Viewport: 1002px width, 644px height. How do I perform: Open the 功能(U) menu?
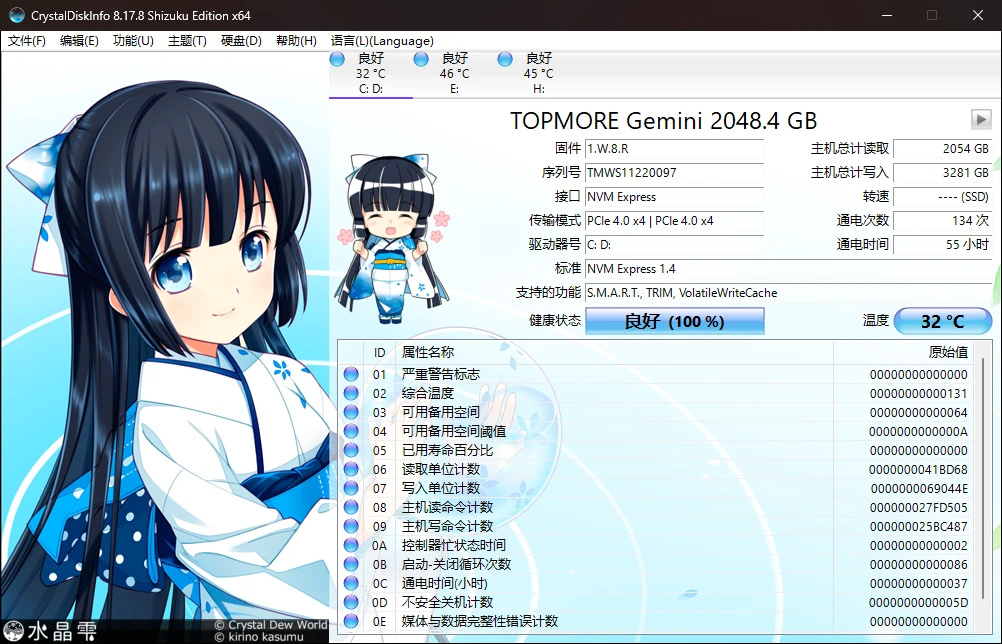tap(133, 41)
